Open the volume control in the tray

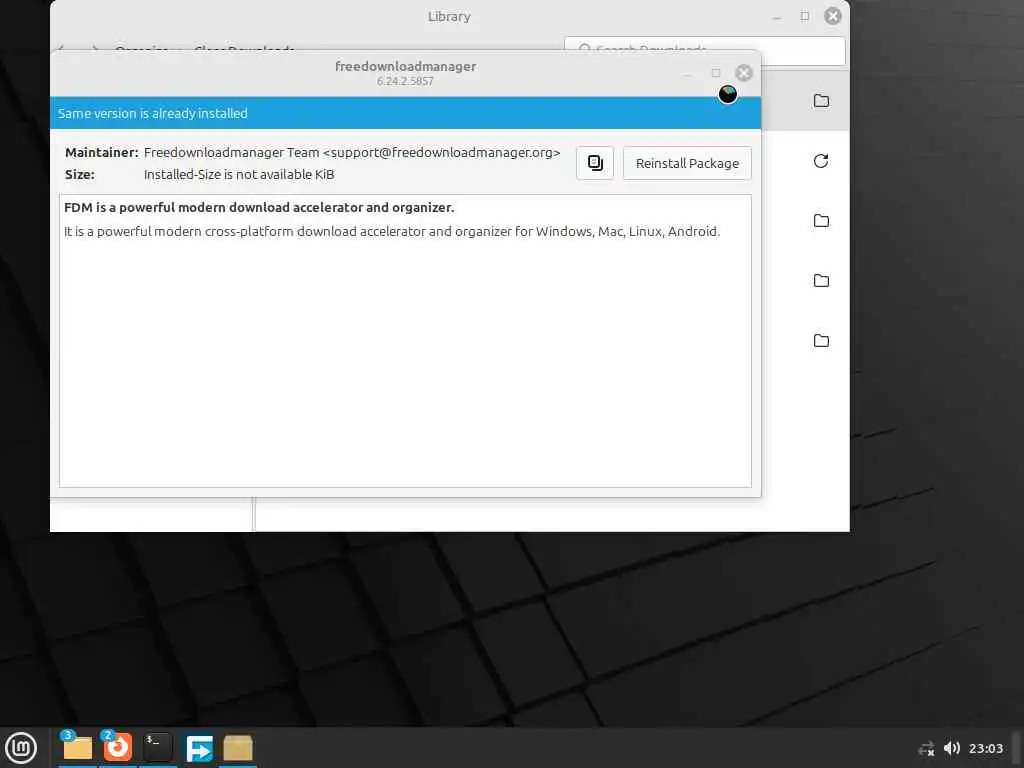coord(952,748)
